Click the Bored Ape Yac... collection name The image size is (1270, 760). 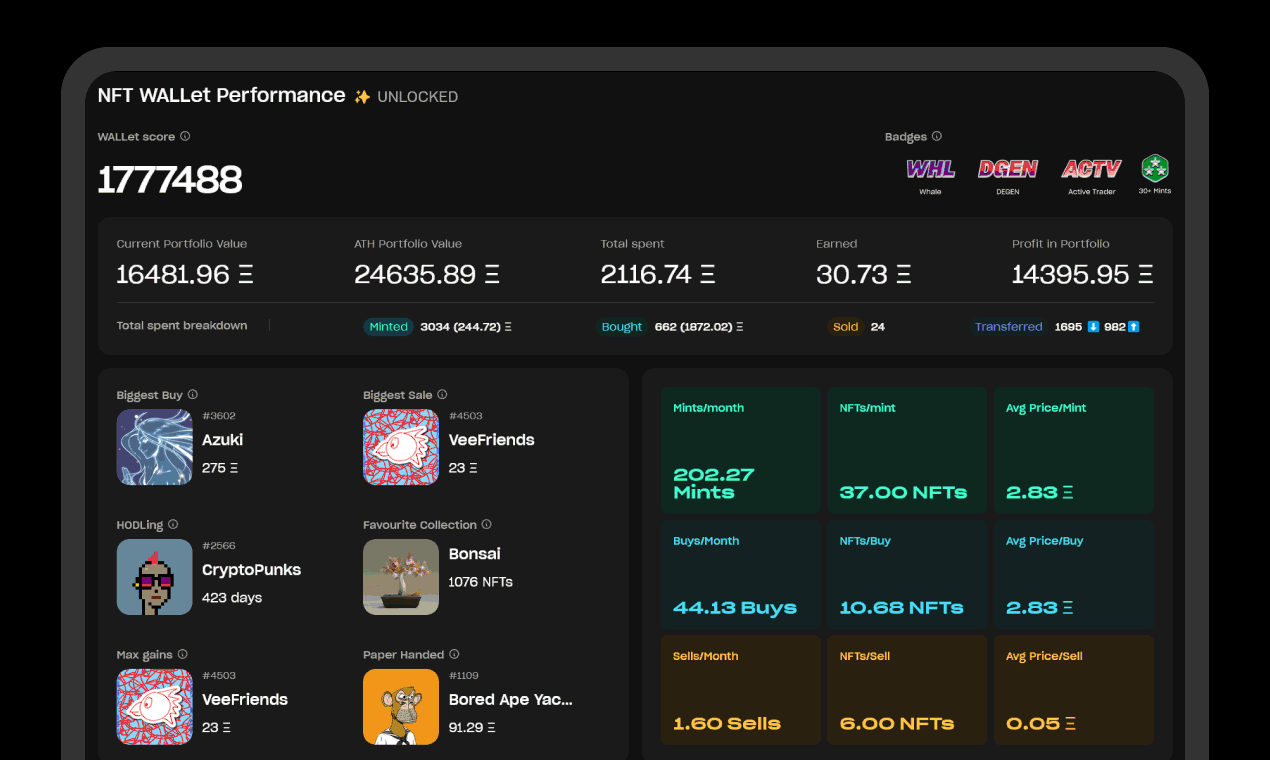[x=511, y=700]
